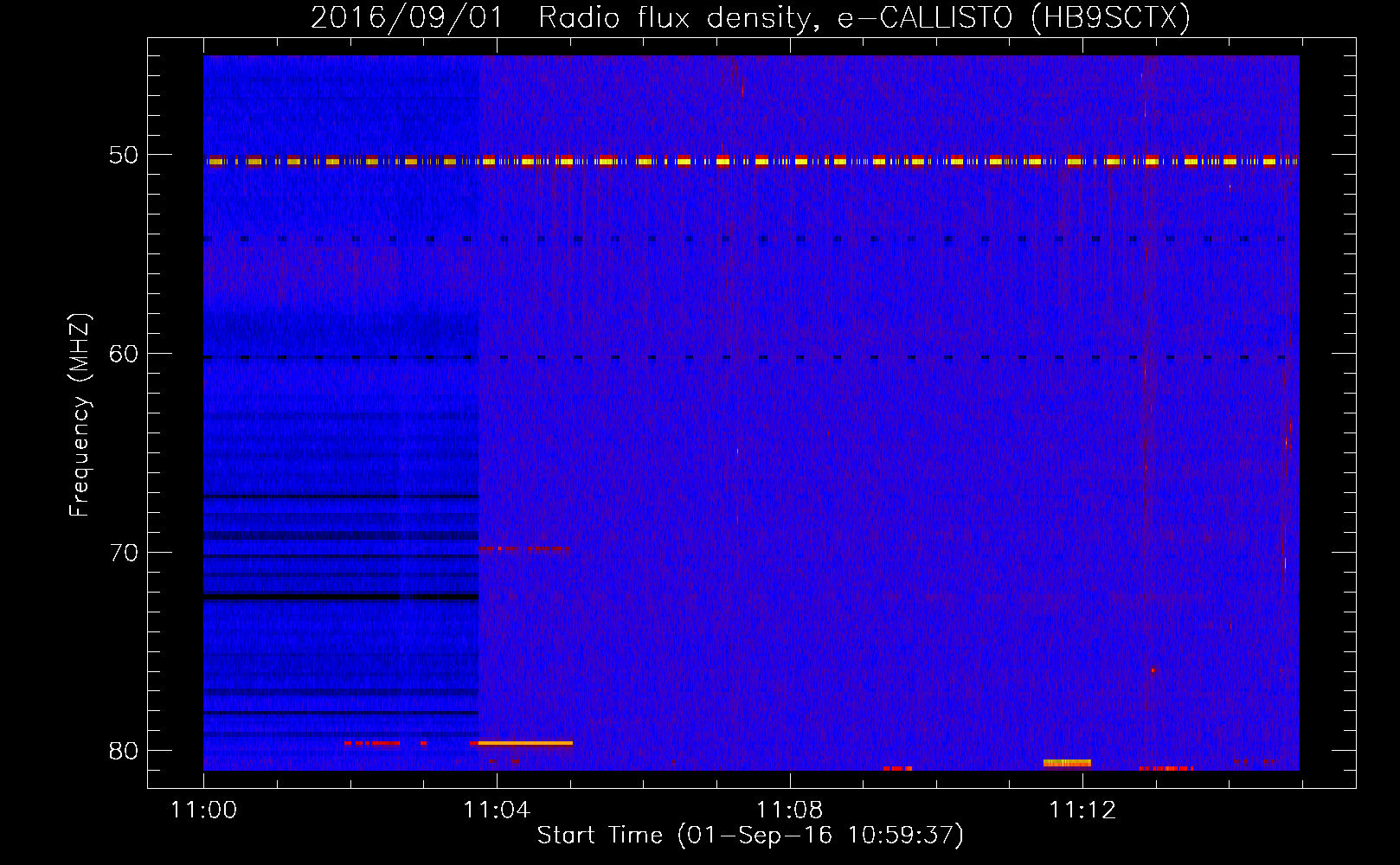Click the 'Start Time (01-Sep-16 10:59:37)' label
The height and width of the screenshot is (865, 1400).
click(750, 836)
